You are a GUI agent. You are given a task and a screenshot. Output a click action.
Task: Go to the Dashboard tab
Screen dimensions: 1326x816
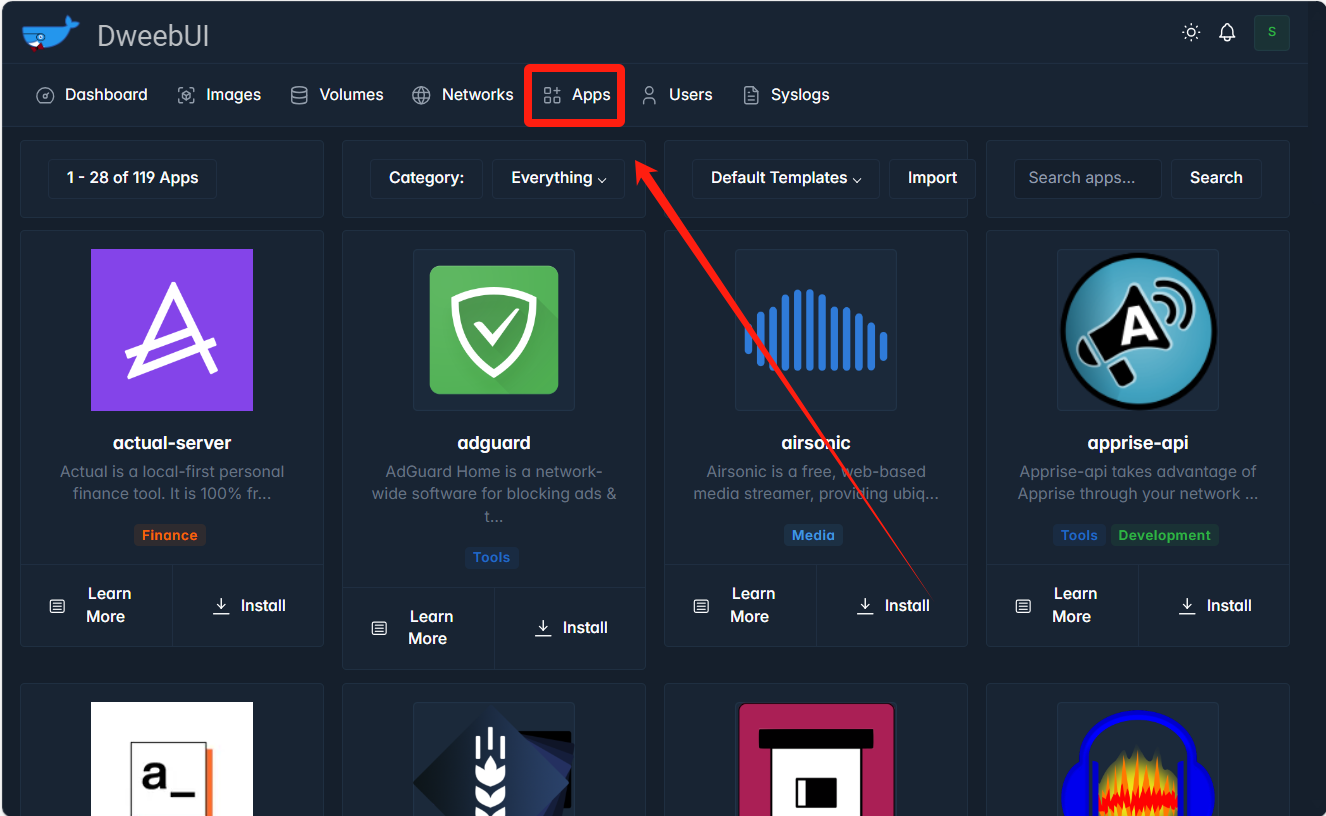(x=92, y=95)
